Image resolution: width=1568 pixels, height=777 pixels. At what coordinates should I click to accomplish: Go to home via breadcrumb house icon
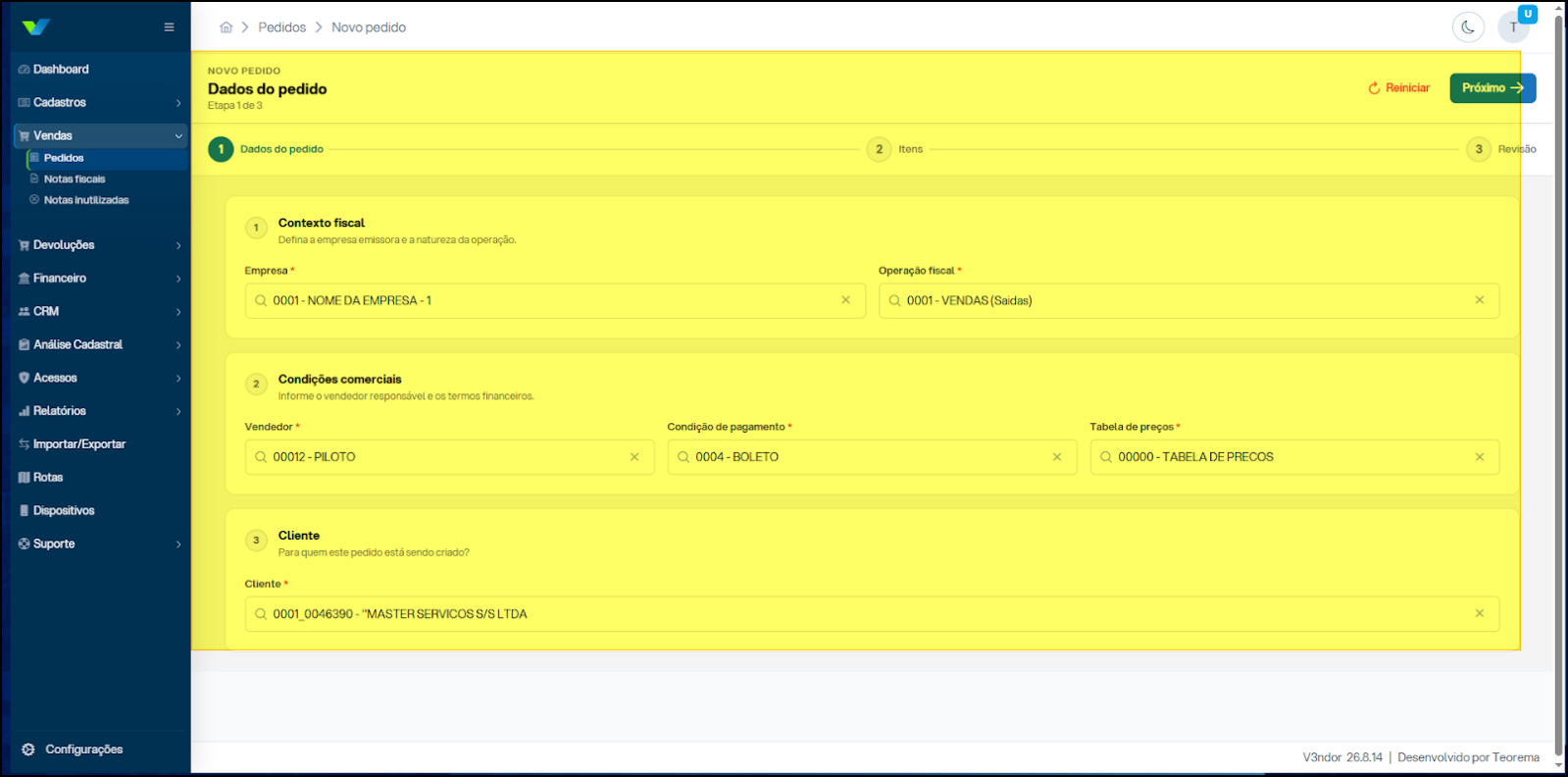[227, 27]
